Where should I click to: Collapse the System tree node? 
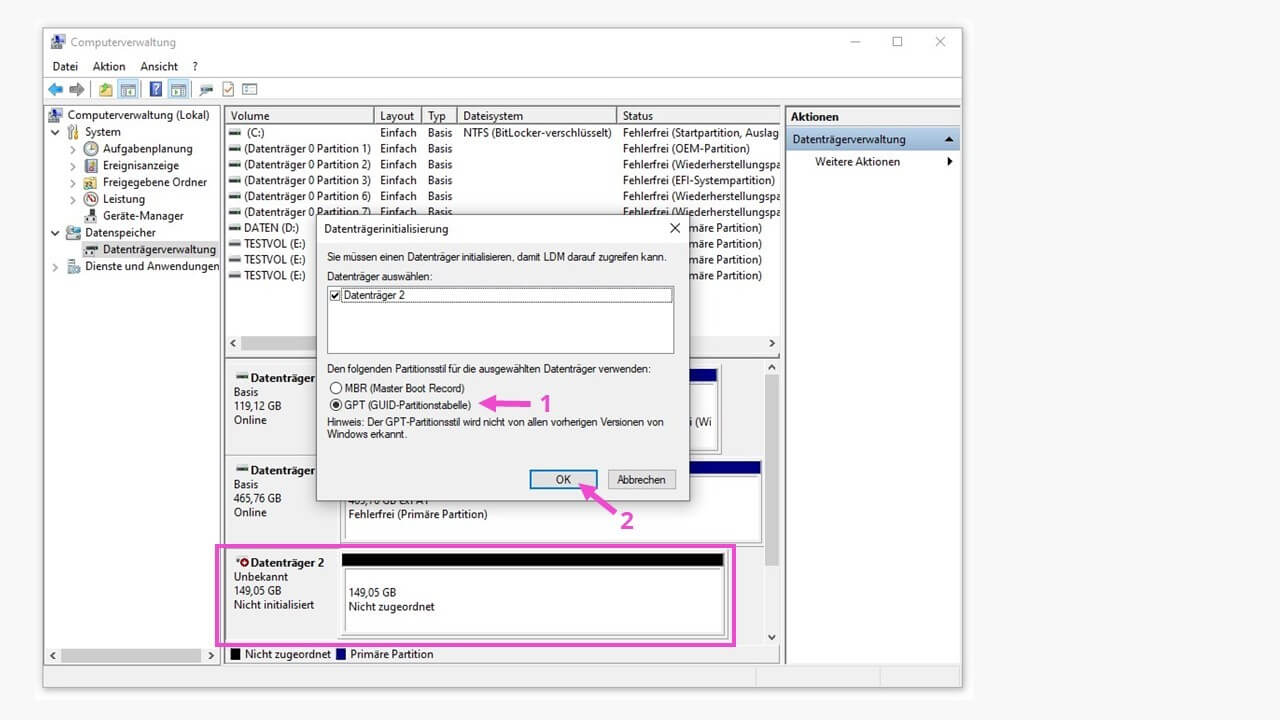[x=55, y=132]
